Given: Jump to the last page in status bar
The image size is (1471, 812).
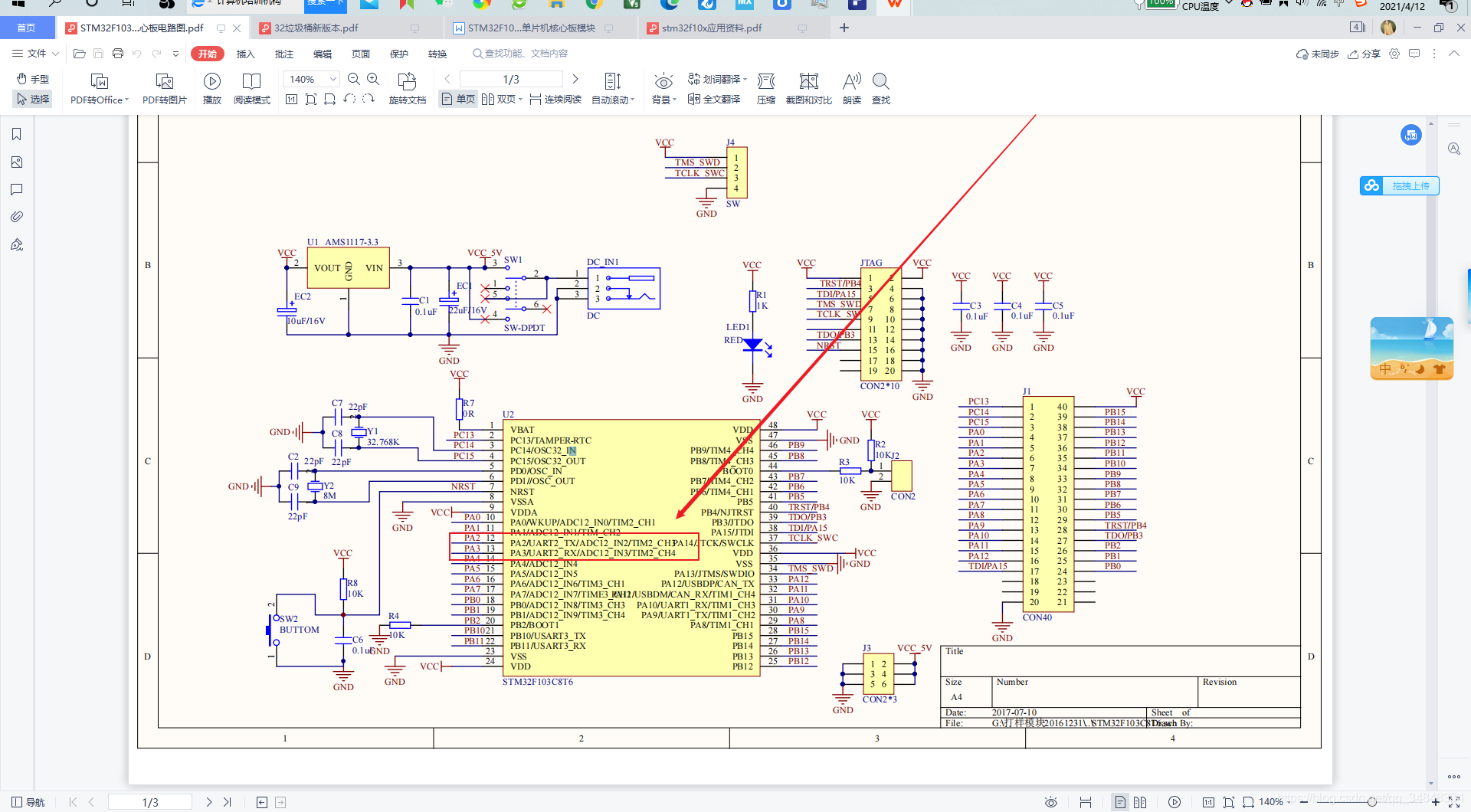Looking at the screenshot, I should (x=228, y=802).
